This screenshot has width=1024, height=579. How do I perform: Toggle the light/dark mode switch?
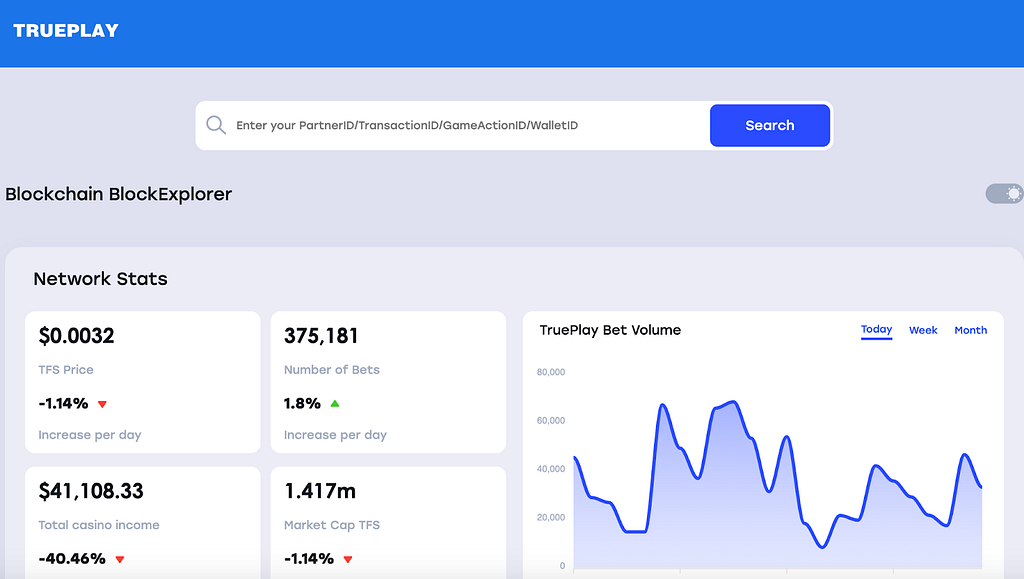1004,194
